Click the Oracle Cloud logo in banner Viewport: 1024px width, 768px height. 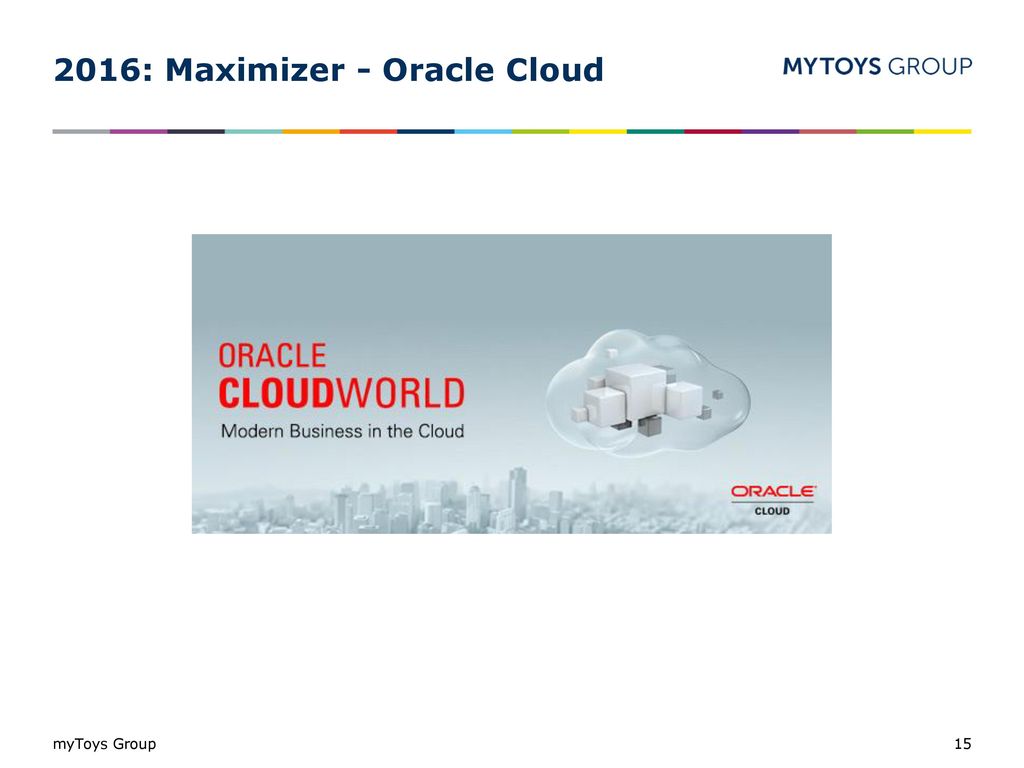[x=773, y=500]
